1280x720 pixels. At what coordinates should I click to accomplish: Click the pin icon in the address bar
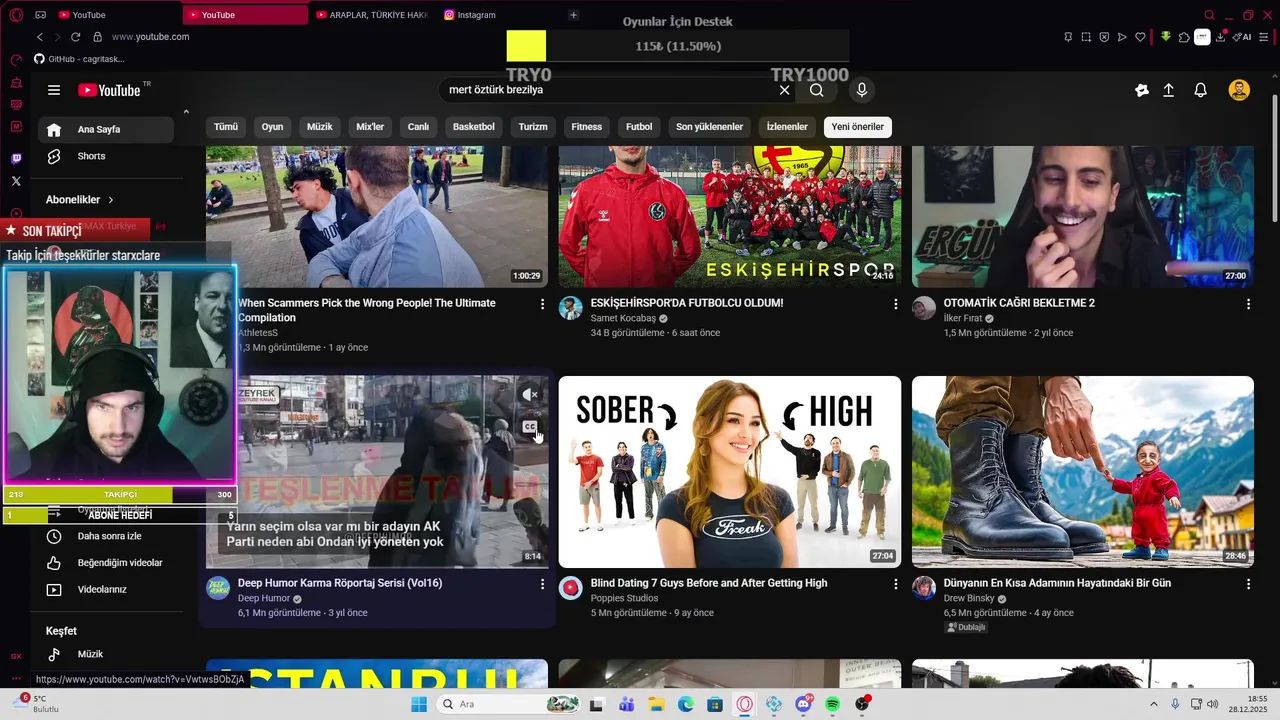(1068, 37)
